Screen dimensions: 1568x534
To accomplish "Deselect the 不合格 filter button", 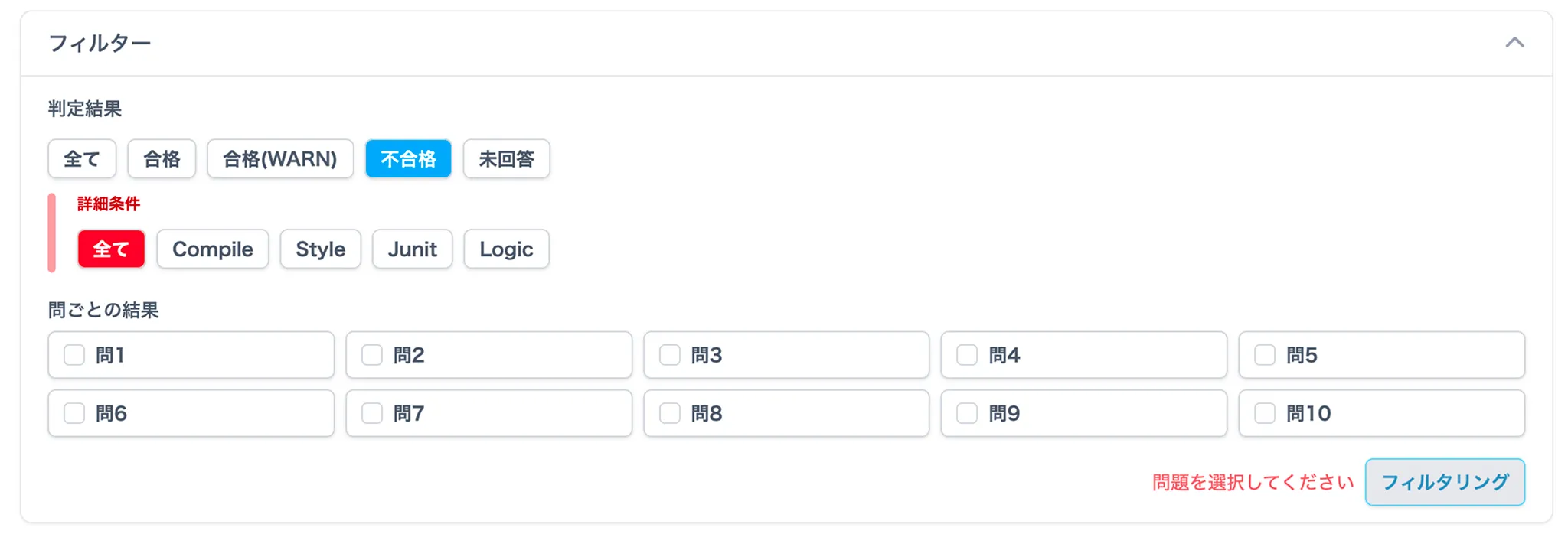I will pyautogui.click(x=408, y=159).
